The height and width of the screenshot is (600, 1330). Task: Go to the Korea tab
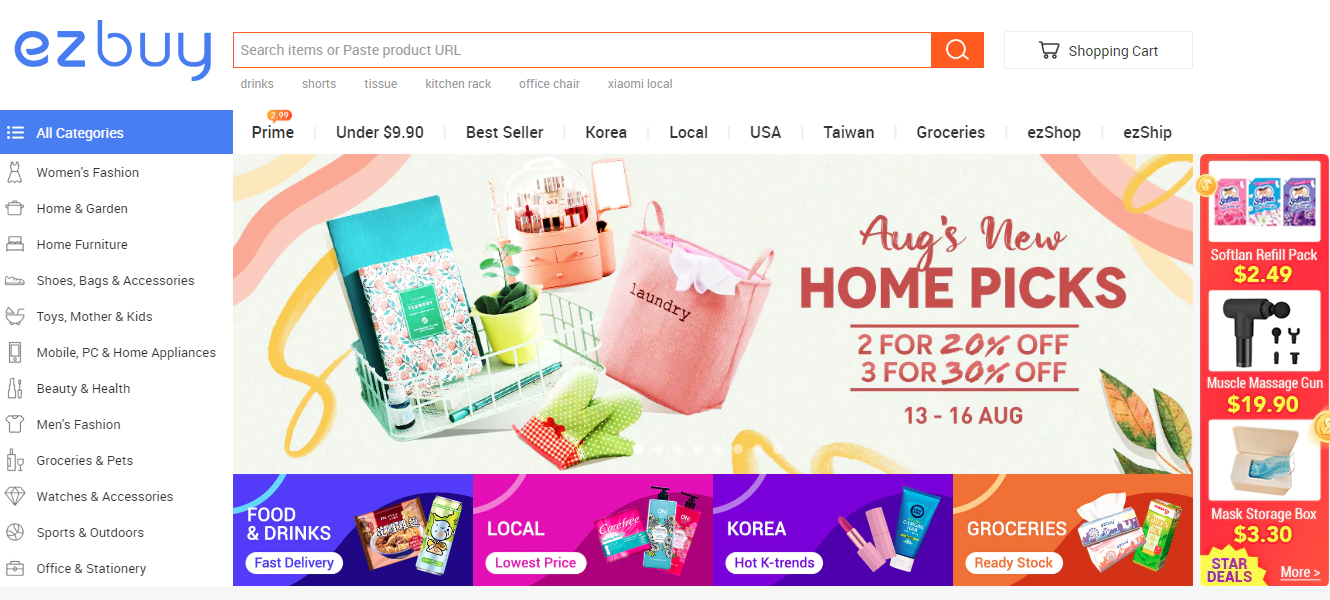point(606,132)
